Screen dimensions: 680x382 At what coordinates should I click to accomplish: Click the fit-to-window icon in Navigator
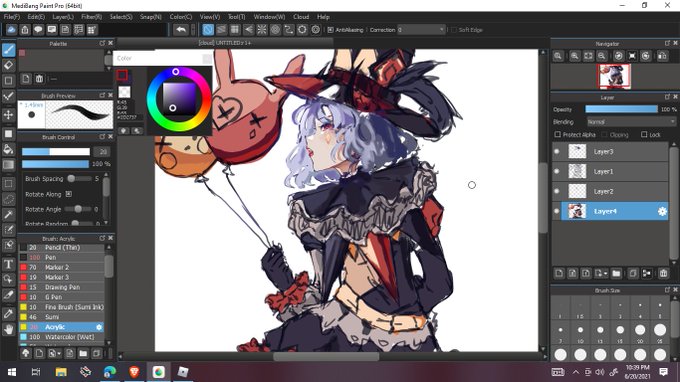588,56
